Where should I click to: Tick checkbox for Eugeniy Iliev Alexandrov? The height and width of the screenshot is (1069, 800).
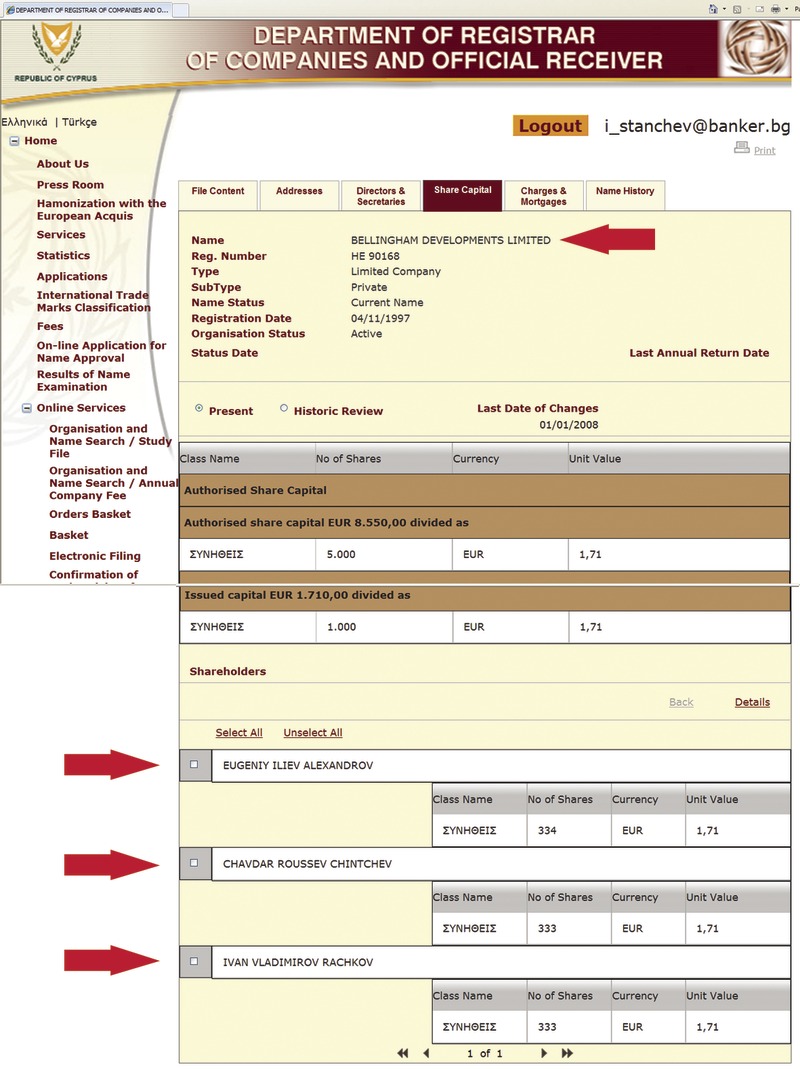click(x=194, y=764)
